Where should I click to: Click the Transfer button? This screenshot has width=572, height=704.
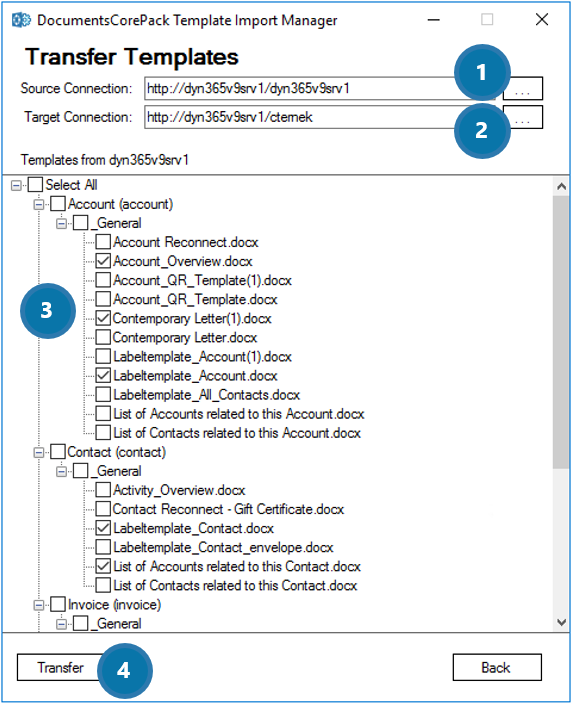[x=61, y=667]
